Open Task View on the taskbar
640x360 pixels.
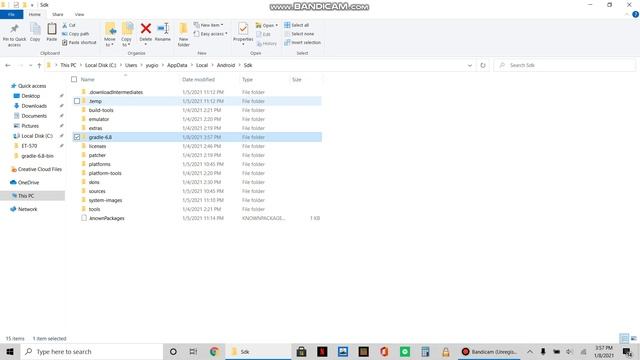click(x=193, y=351)
